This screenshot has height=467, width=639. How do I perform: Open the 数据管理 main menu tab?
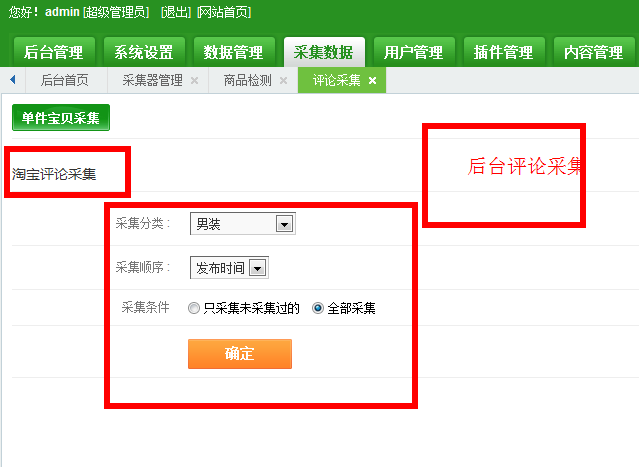[x=234, y=52]
